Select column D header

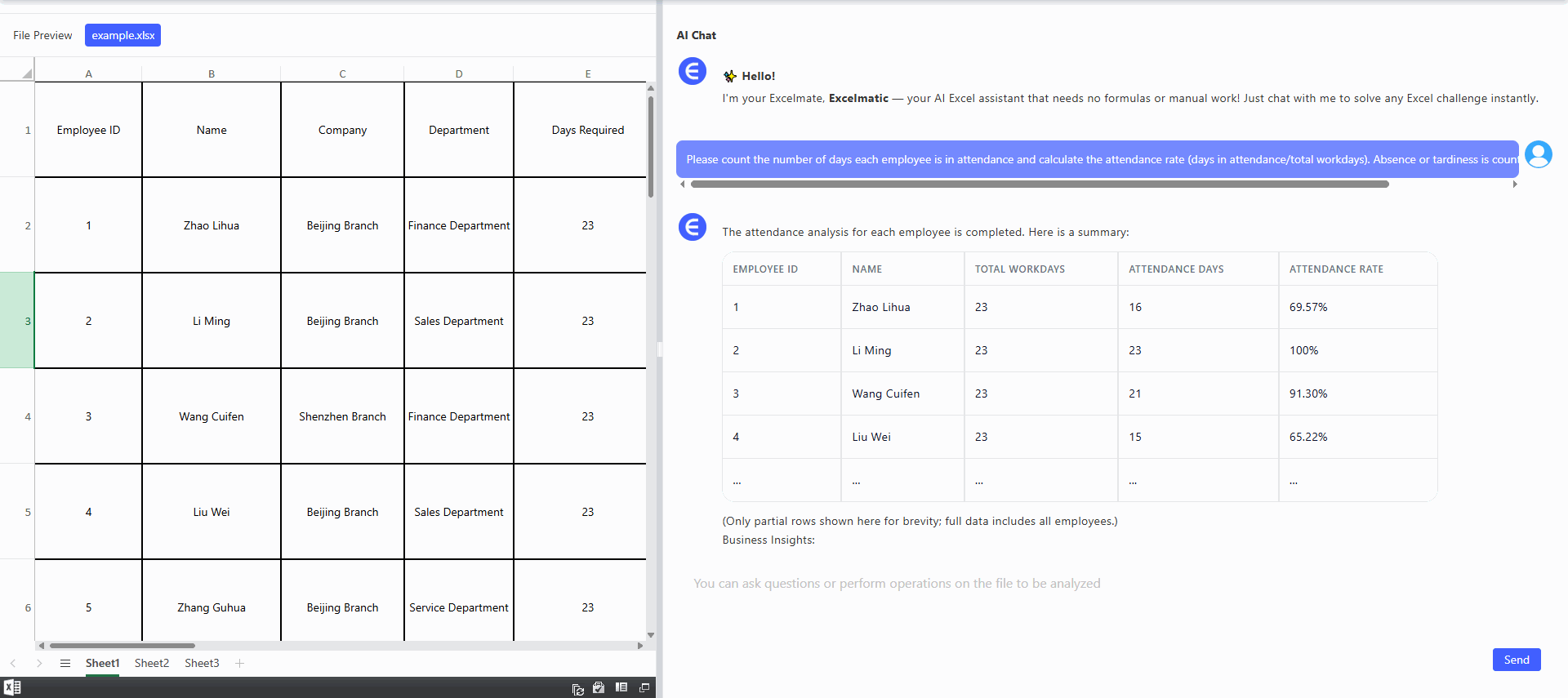[459, 73]
